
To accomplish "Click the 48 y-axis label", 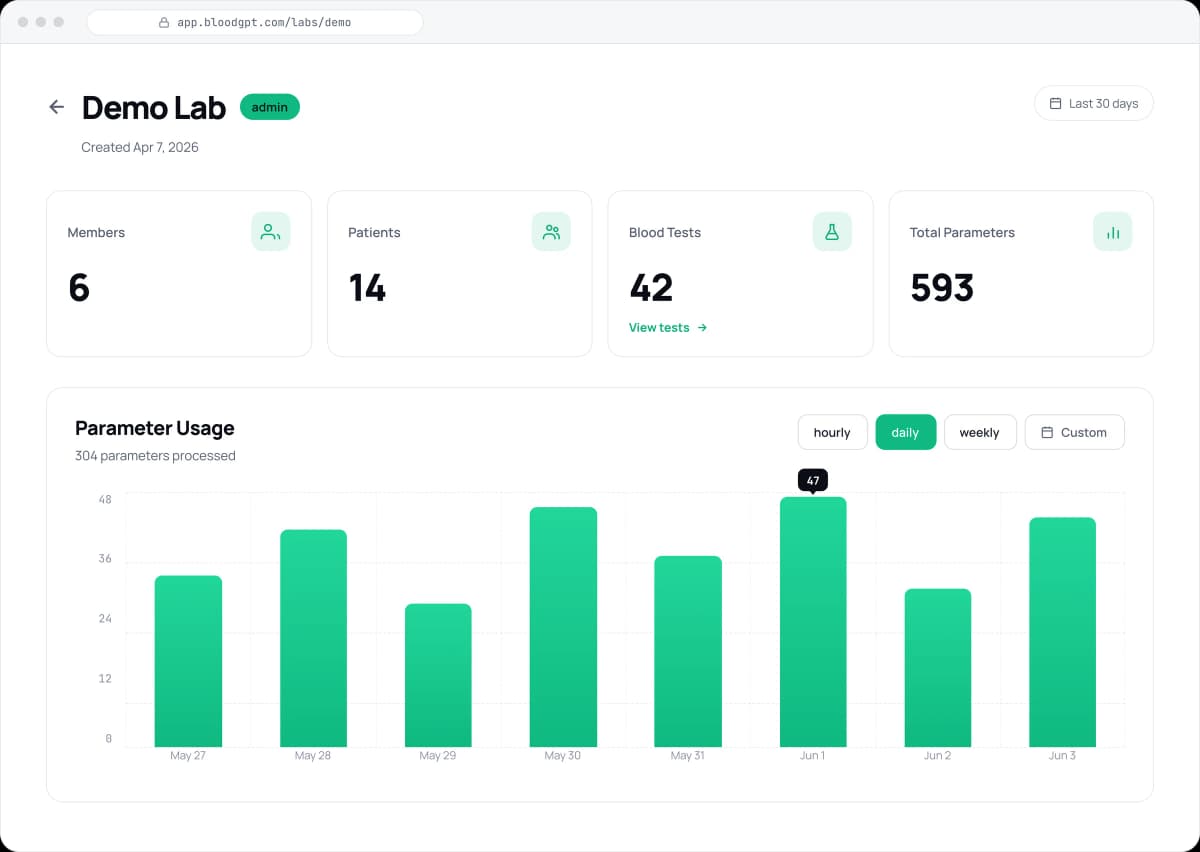I will click(105, 499).
